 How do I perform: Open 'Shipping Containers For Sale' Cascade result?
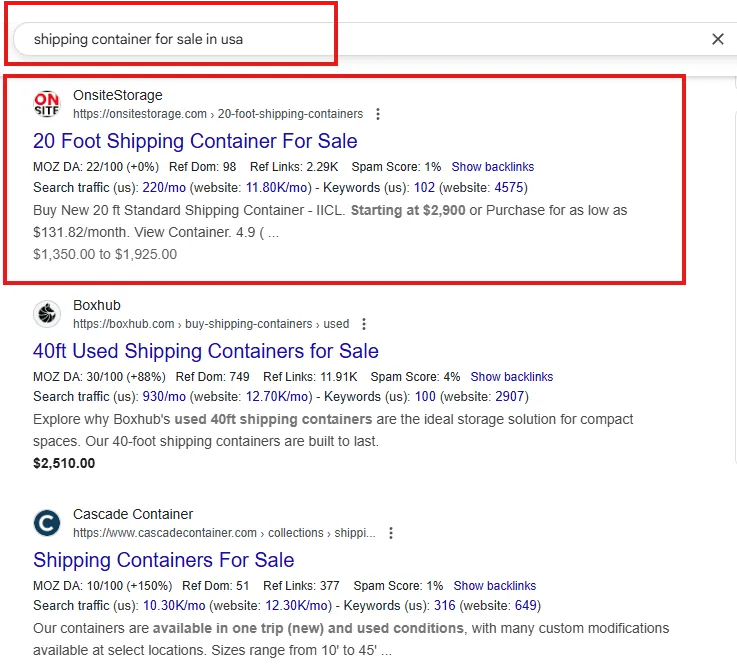click(164, 560)
